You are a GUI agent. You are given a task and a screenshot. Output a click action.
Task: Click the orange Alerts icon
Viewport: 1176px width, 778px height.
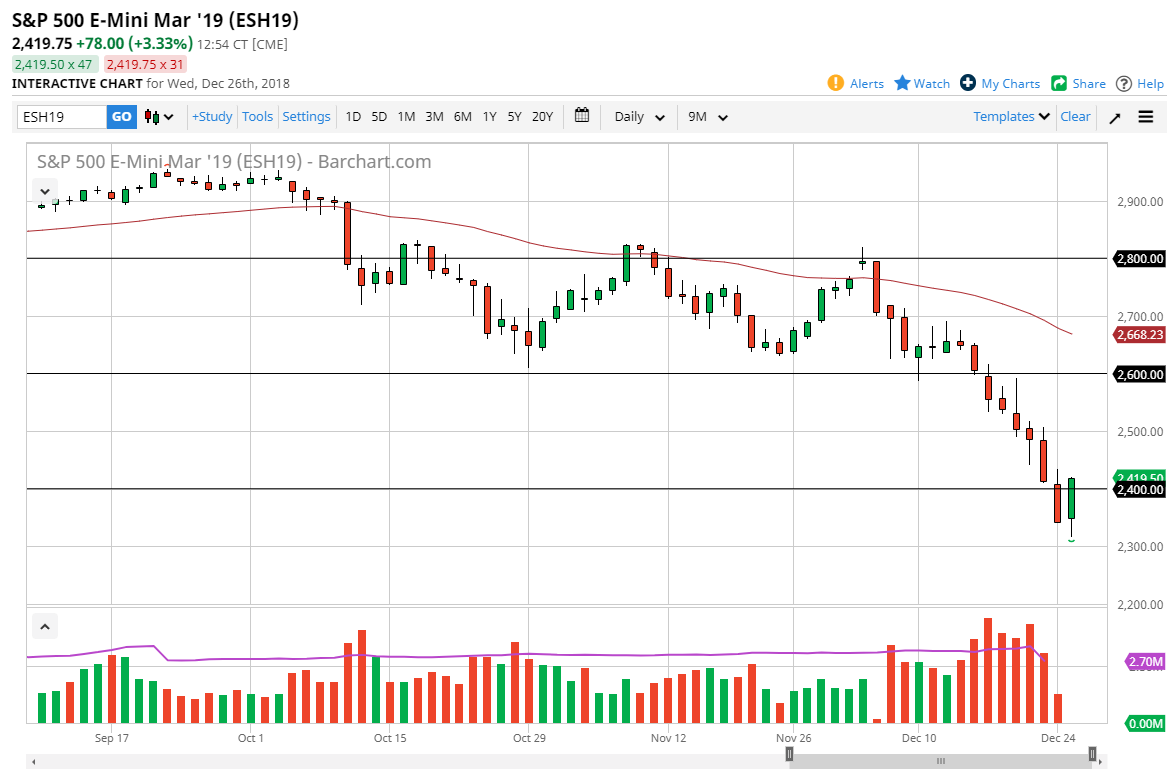point(836,83)
